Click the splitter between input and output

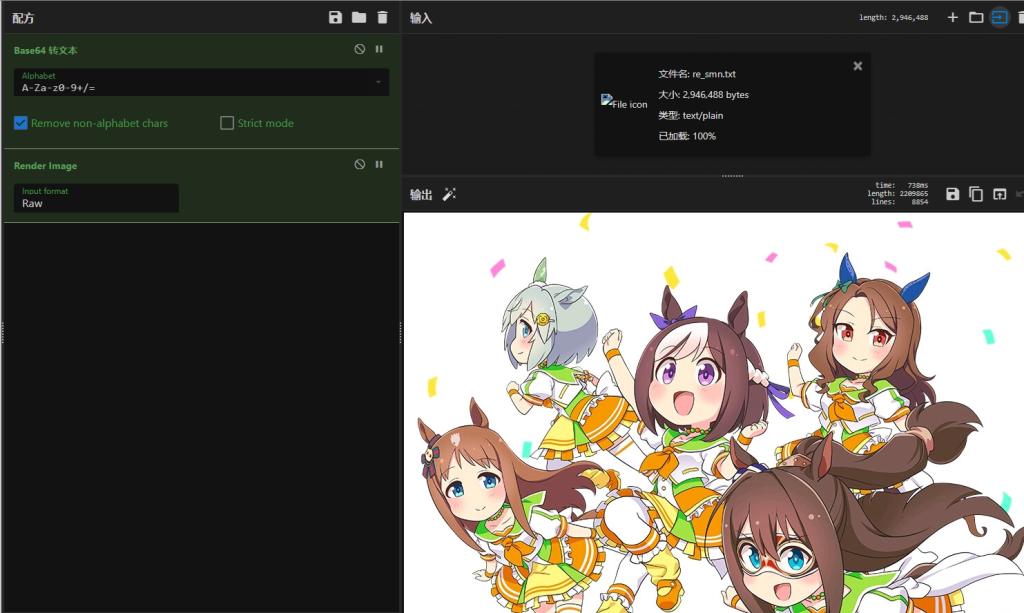tap(732, 176)
